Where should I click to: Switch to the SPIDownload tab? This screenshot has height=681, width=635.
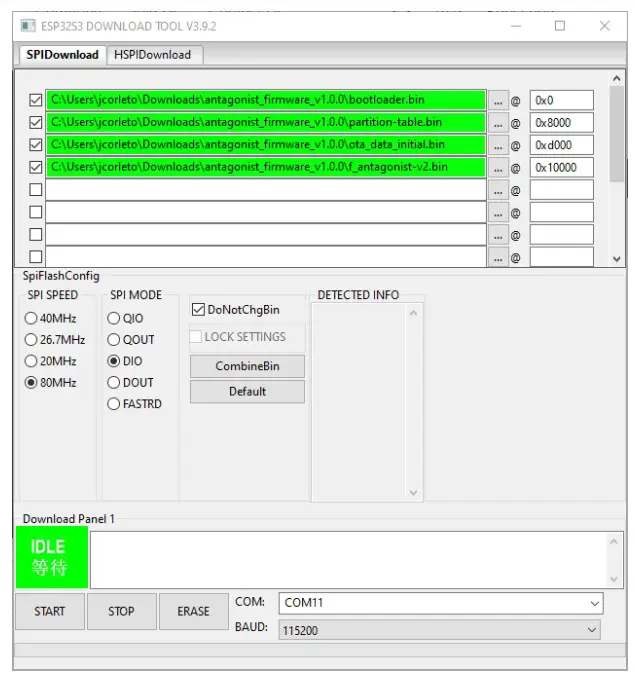[x=62, y=55]
